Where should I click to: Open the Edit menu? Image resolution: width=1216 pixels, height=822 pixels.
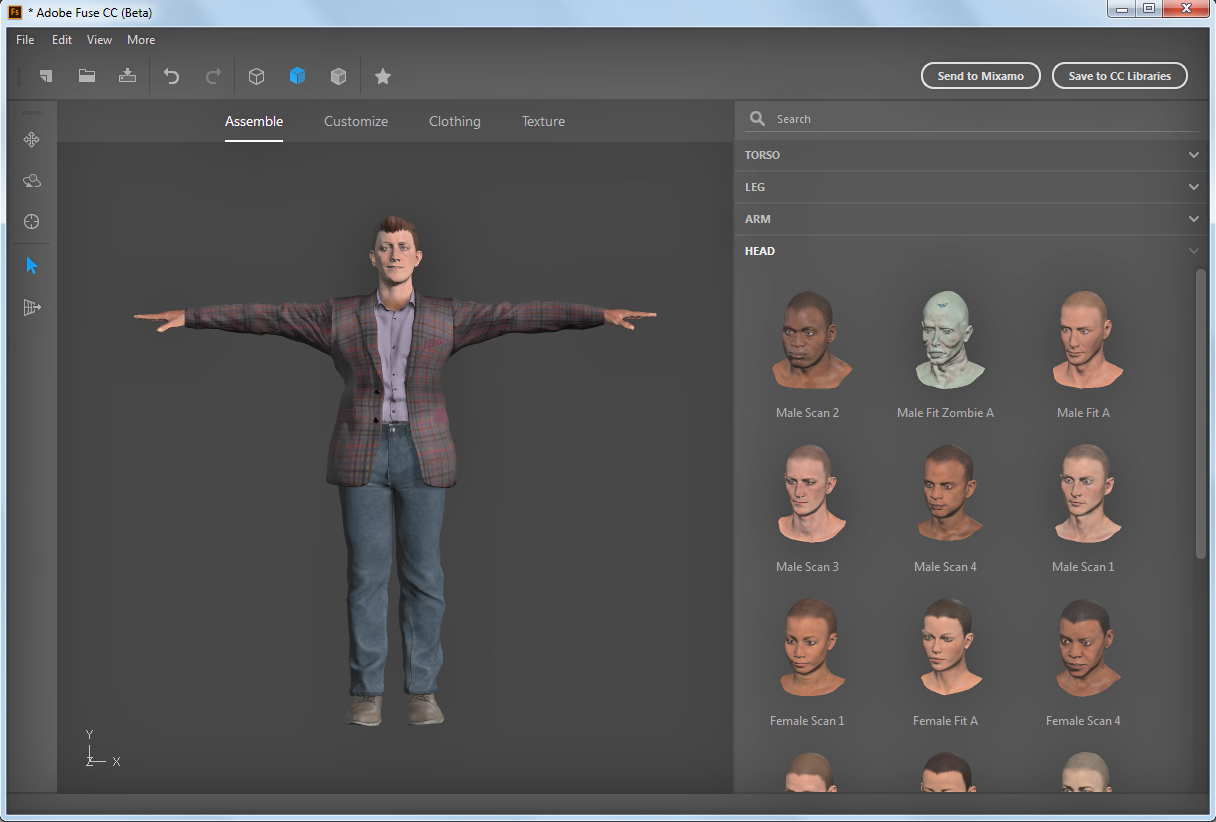62,40
